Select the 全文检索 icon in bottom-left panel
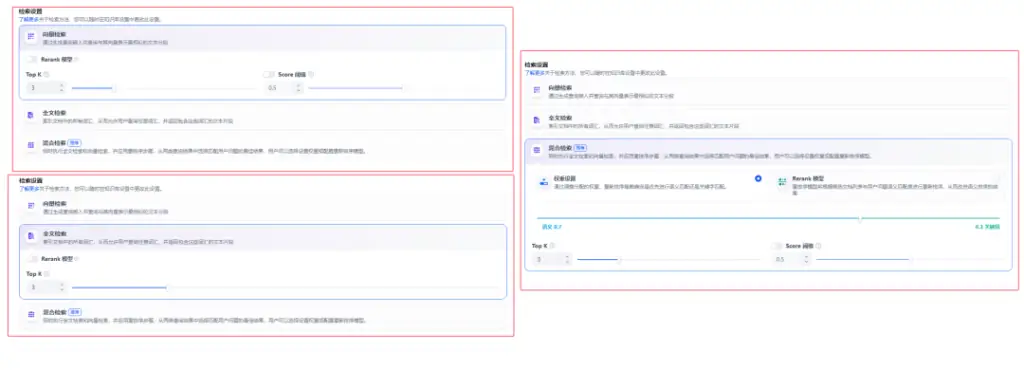1024x370 pixels. point(31,236)
